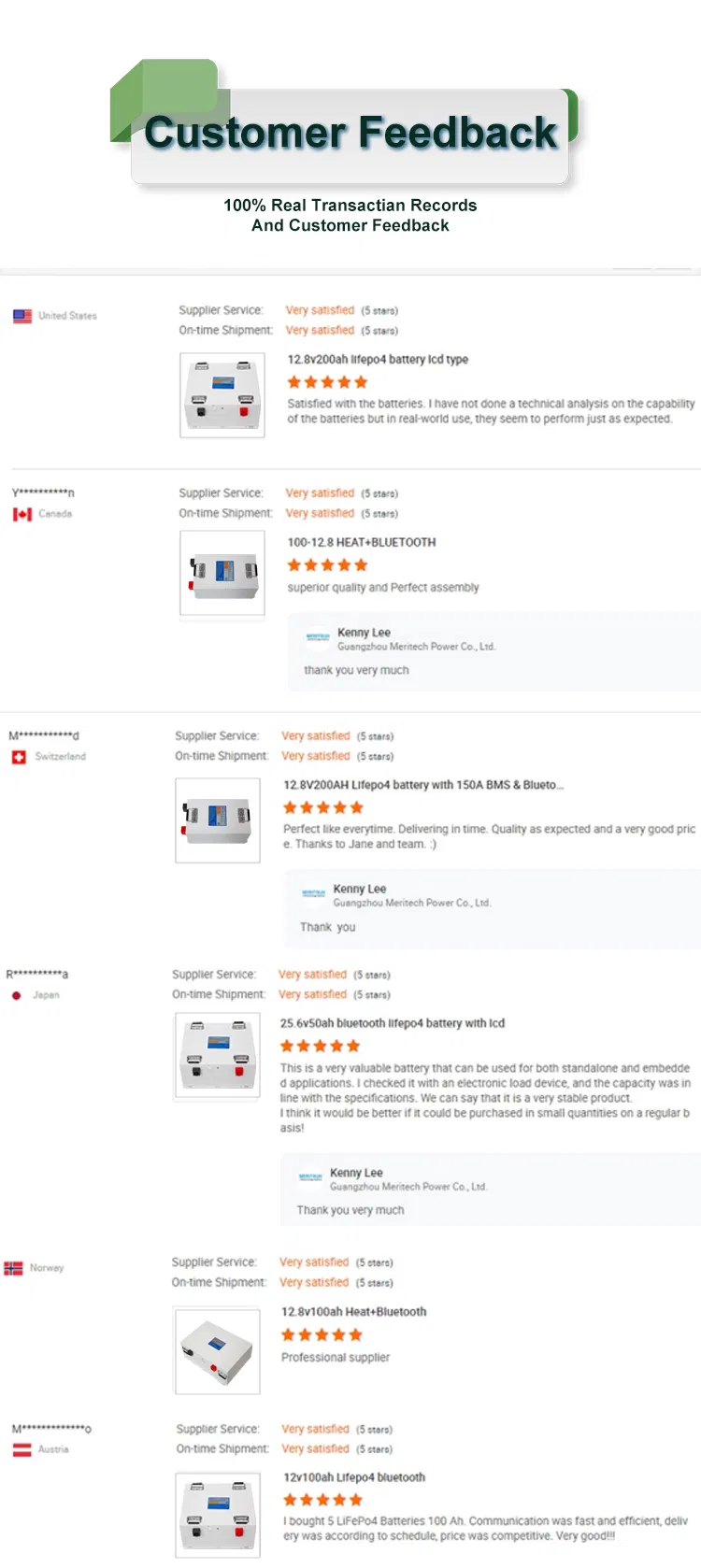Open the 12v100ah Lifepo4 bluetooth product title
This screenshot has width=701, height=1568.
353,1477
